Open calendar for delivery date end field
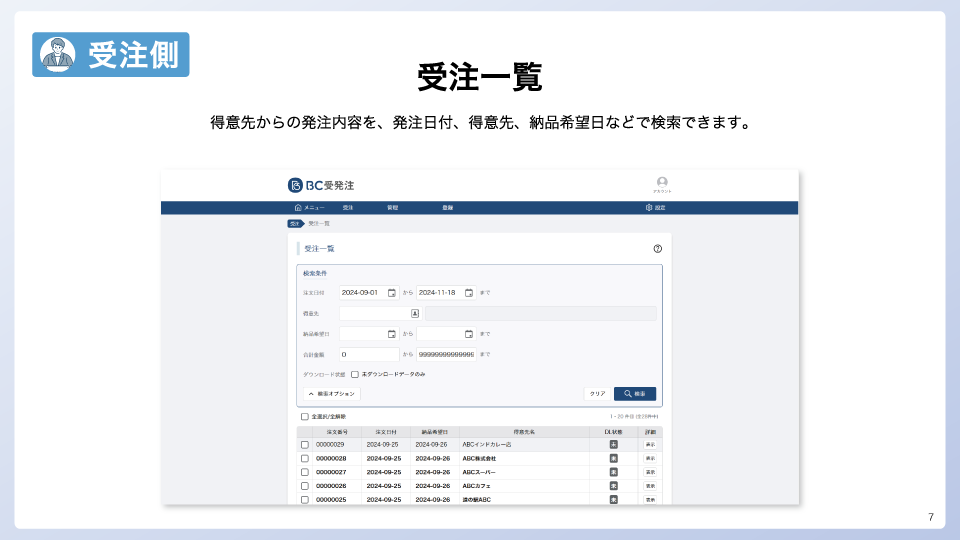The width and height of the screenshot is (960, 540). click(x=469, y=334)
